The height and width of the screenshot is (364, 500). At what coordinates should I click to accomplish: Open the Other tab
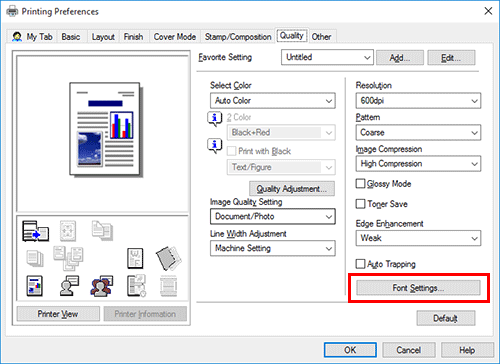321,37
